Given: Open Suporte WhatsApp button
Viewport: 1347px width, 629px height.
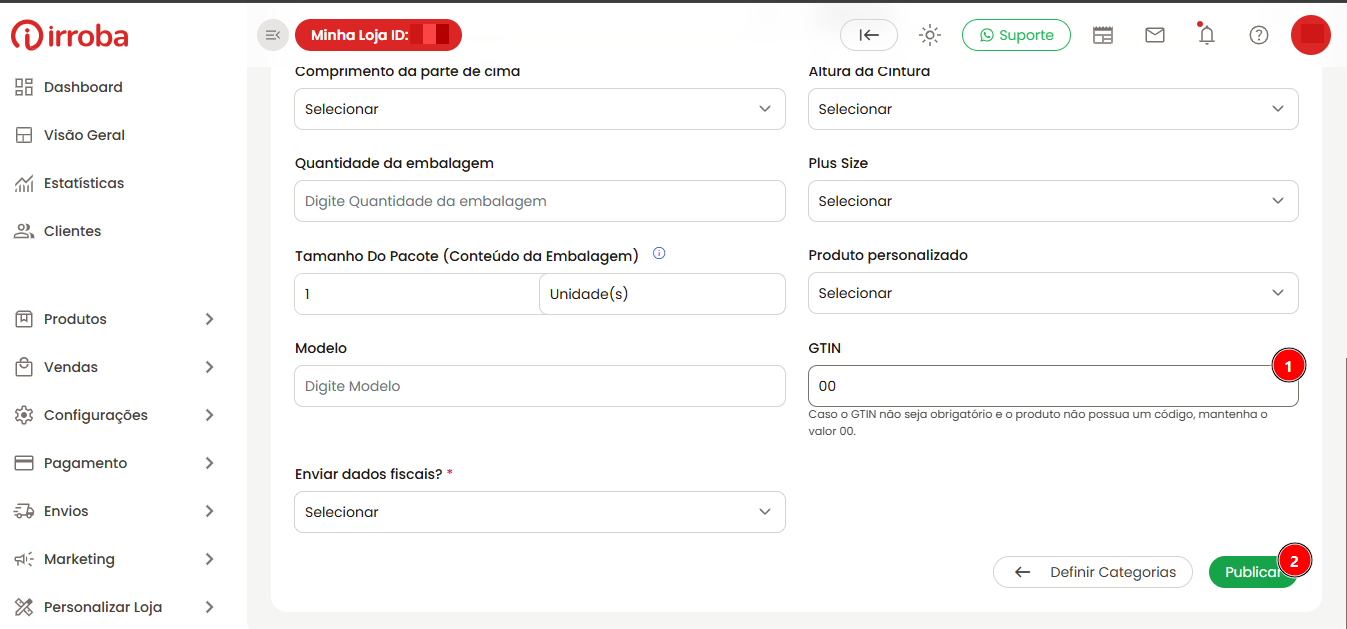Looking at the screenshot, I should click(1016, 35).
